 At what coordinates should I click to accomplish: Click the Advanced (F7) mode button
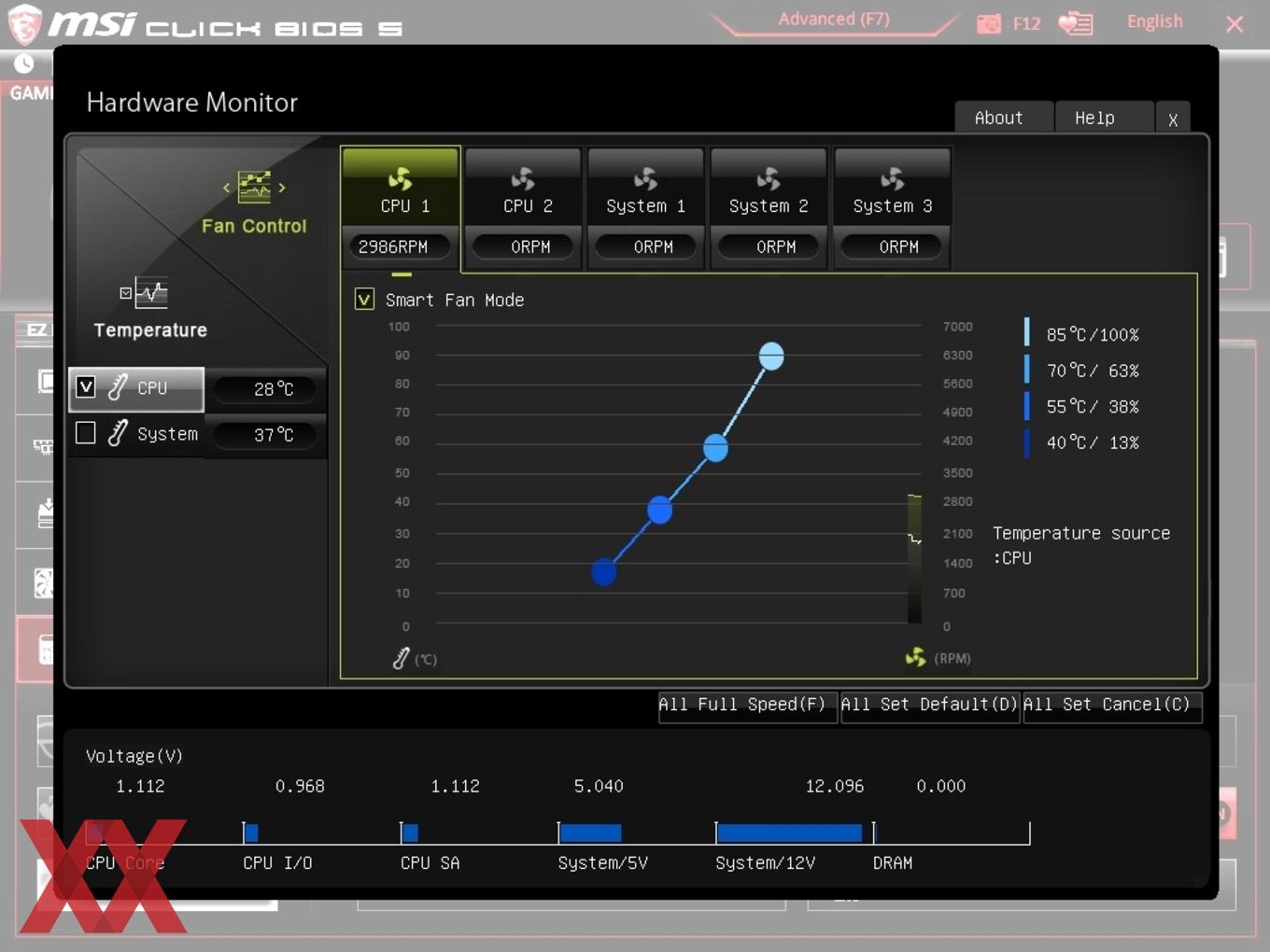[x=834, y=20]
